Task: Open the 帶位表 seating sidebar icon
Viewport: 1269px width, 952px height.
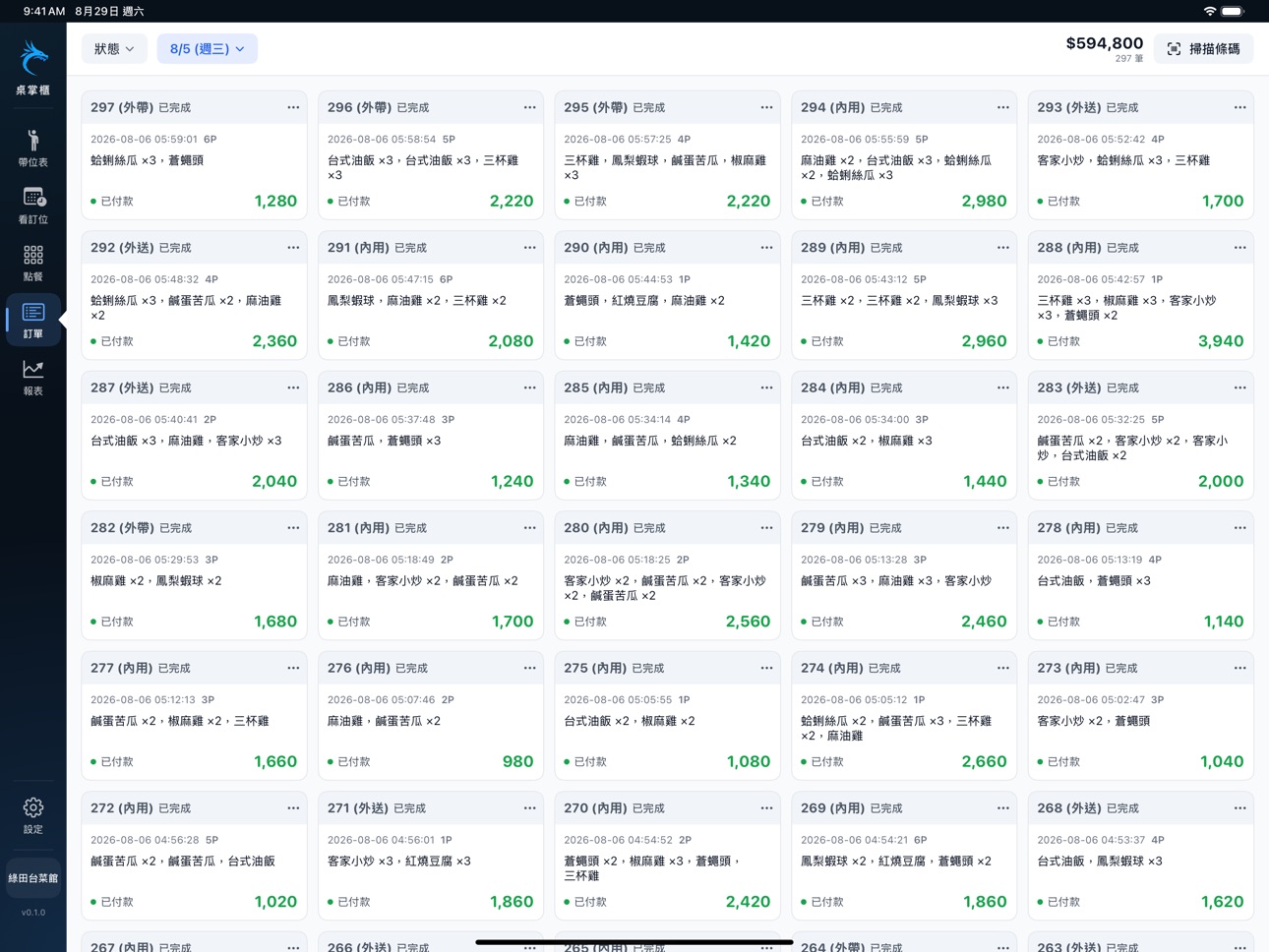Action: pyautogui.click(x=32, y=149)
